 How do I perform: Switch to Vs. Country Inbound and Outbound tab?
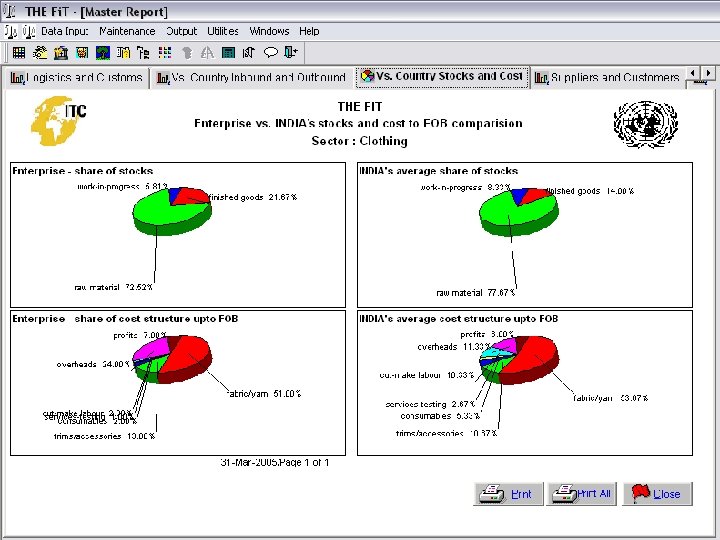point(251,78)
